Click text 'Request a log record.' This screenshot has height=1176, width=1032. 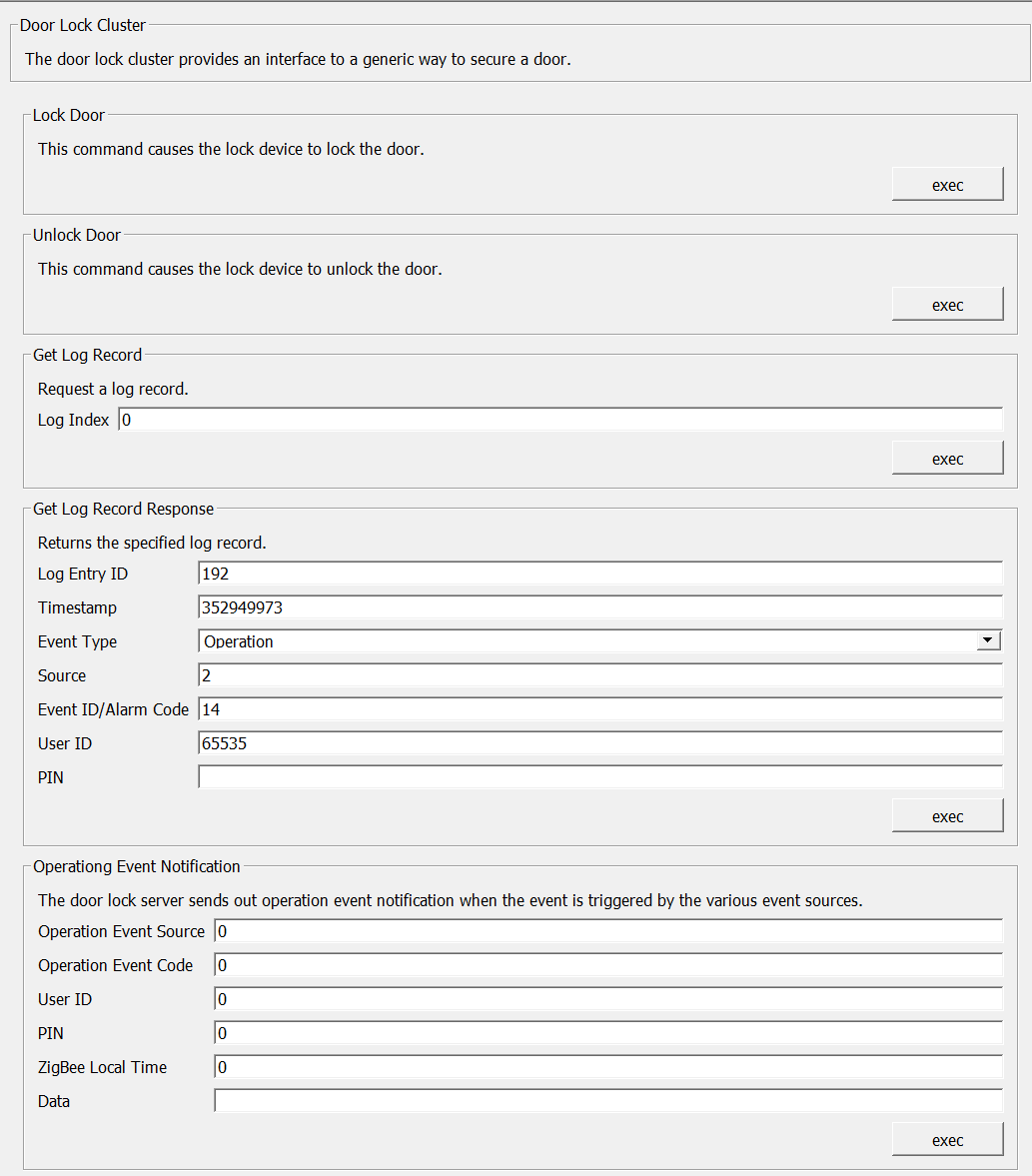pyautogui.click(x=113, y=389)
